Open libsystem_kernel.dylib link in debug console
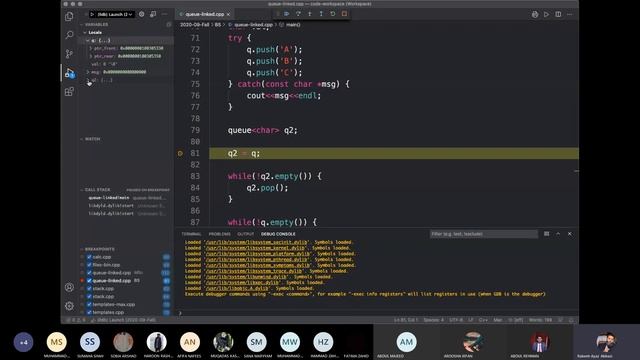This screenshot has height=360, width=640. [x=256, y=248]
